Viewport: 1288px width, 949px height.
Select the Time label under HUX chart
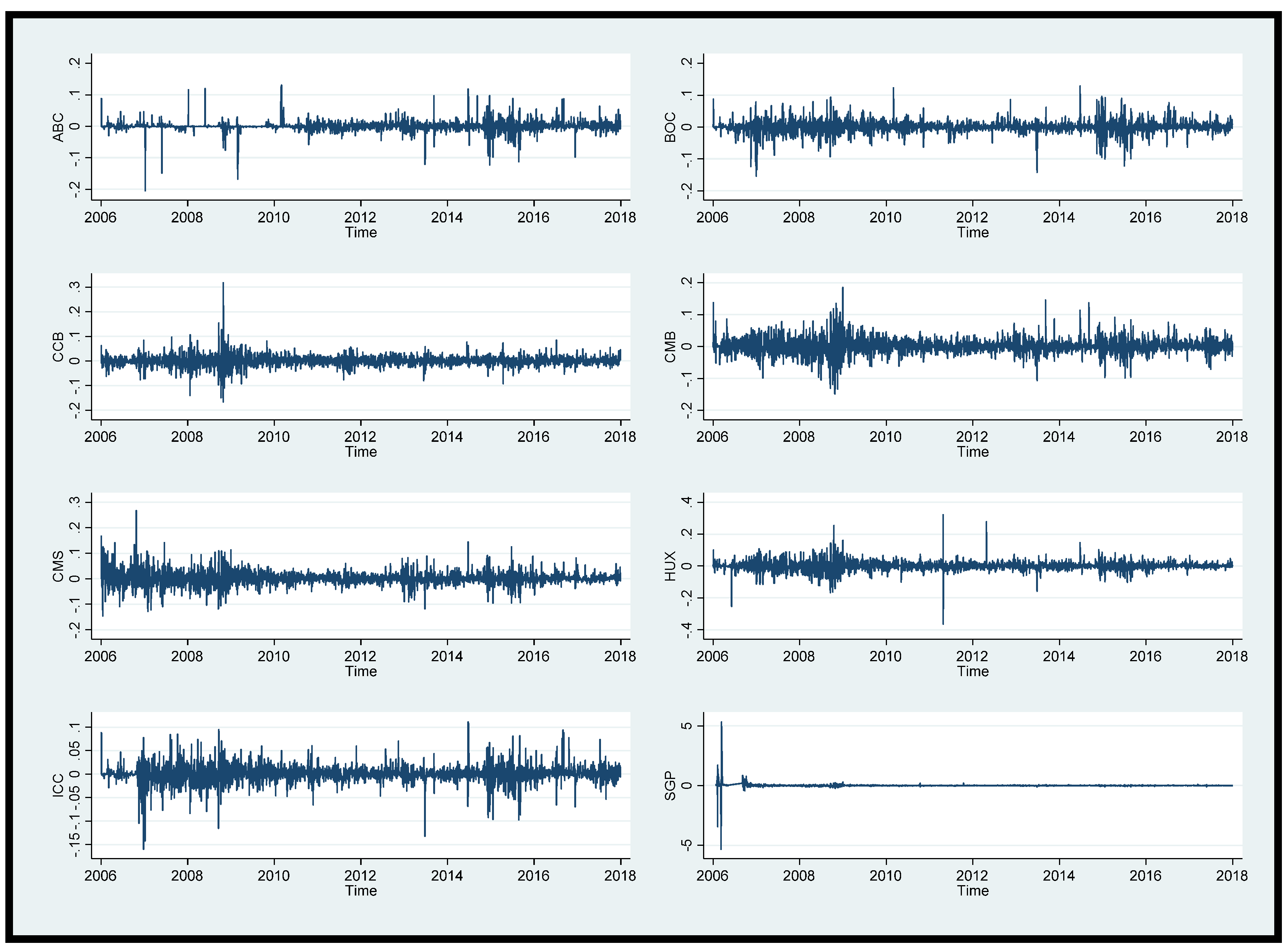(973, 672)
